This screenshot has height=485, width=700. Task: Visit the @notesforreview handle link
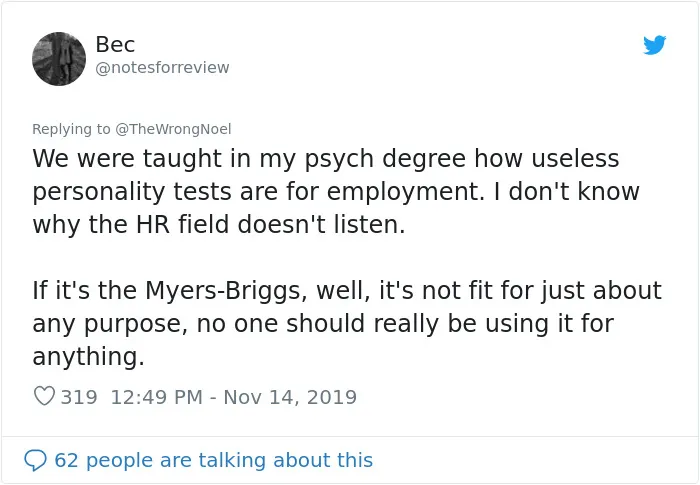pos(162,67)
